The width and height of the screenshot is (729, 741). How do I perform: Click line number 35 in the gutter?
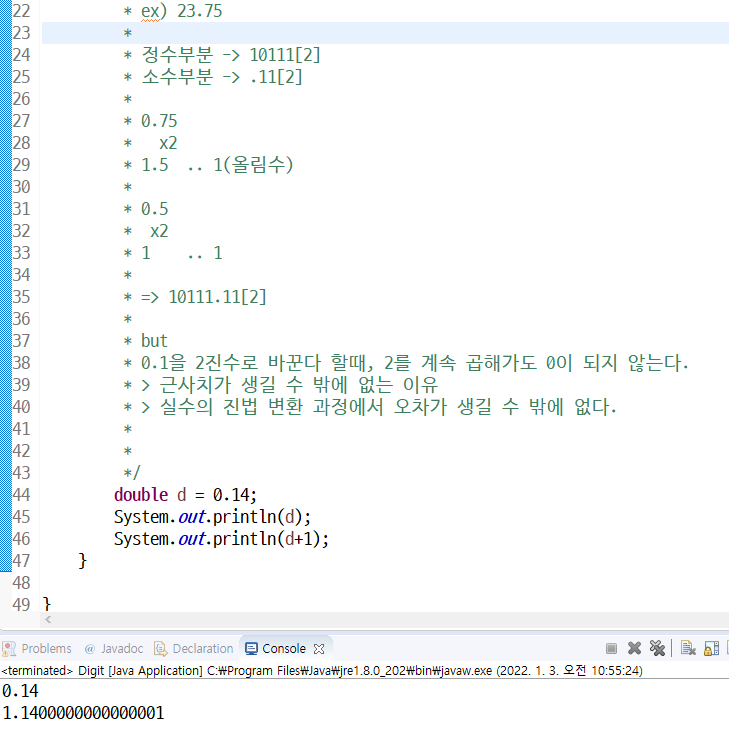21,297
